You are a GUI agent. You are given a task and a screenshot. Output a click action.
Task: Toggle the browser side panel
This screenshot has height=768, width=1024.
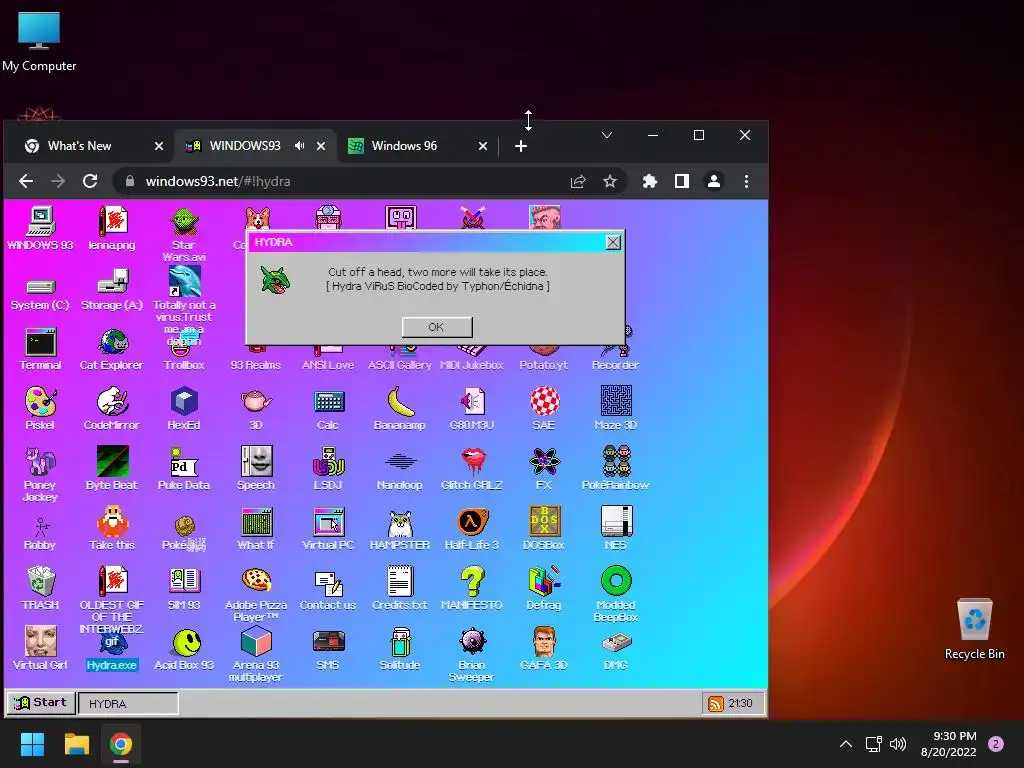[x=682, y=182]
